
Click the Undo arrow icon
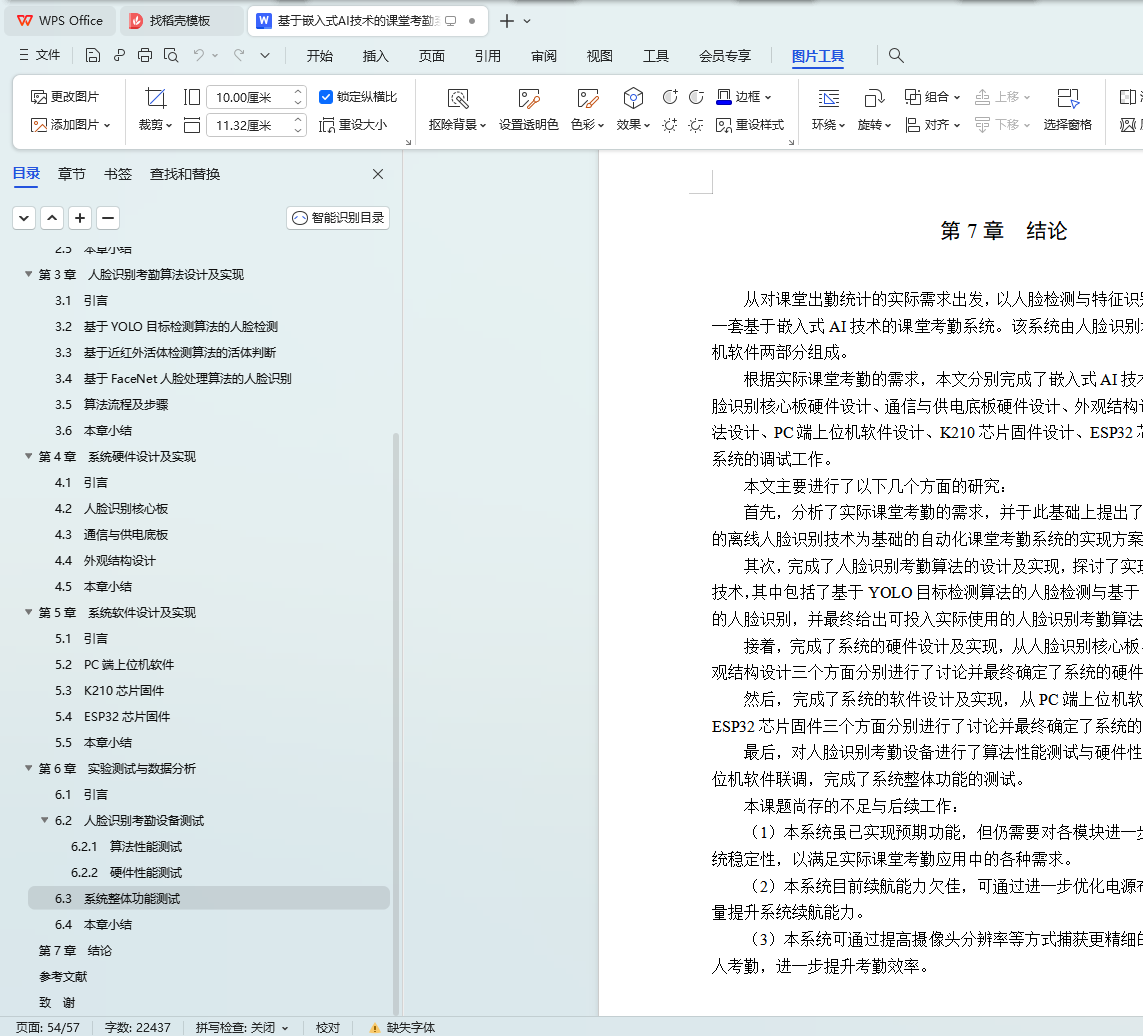[x=199, y=55]
